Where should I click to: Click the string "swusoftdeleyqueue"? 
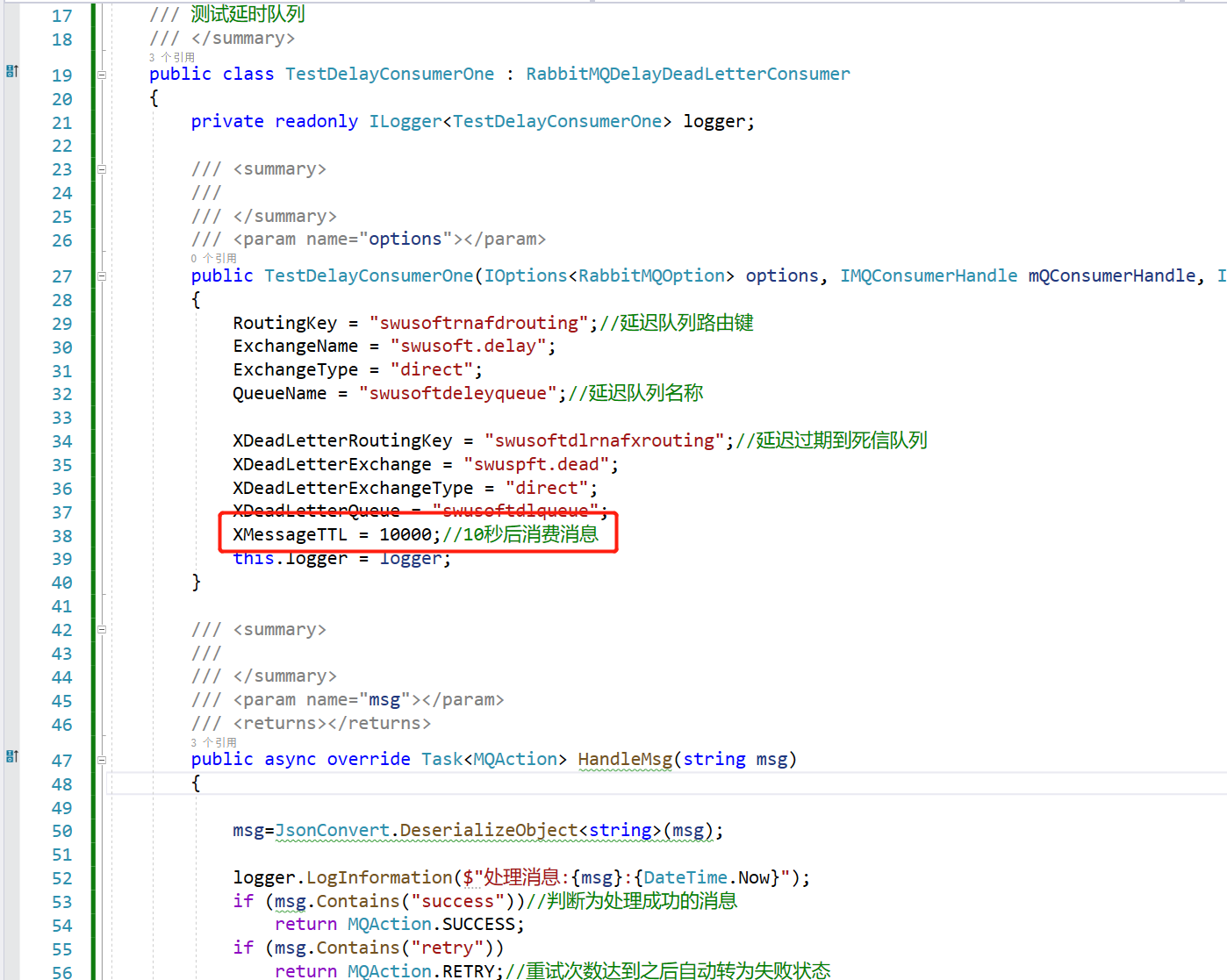coord(458,394)
